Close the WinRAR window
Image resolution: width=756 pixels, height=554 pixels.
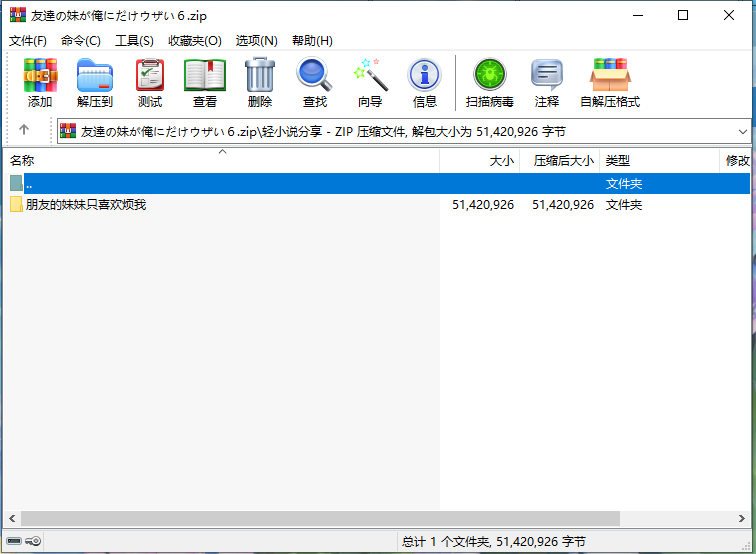pos(729,15)
